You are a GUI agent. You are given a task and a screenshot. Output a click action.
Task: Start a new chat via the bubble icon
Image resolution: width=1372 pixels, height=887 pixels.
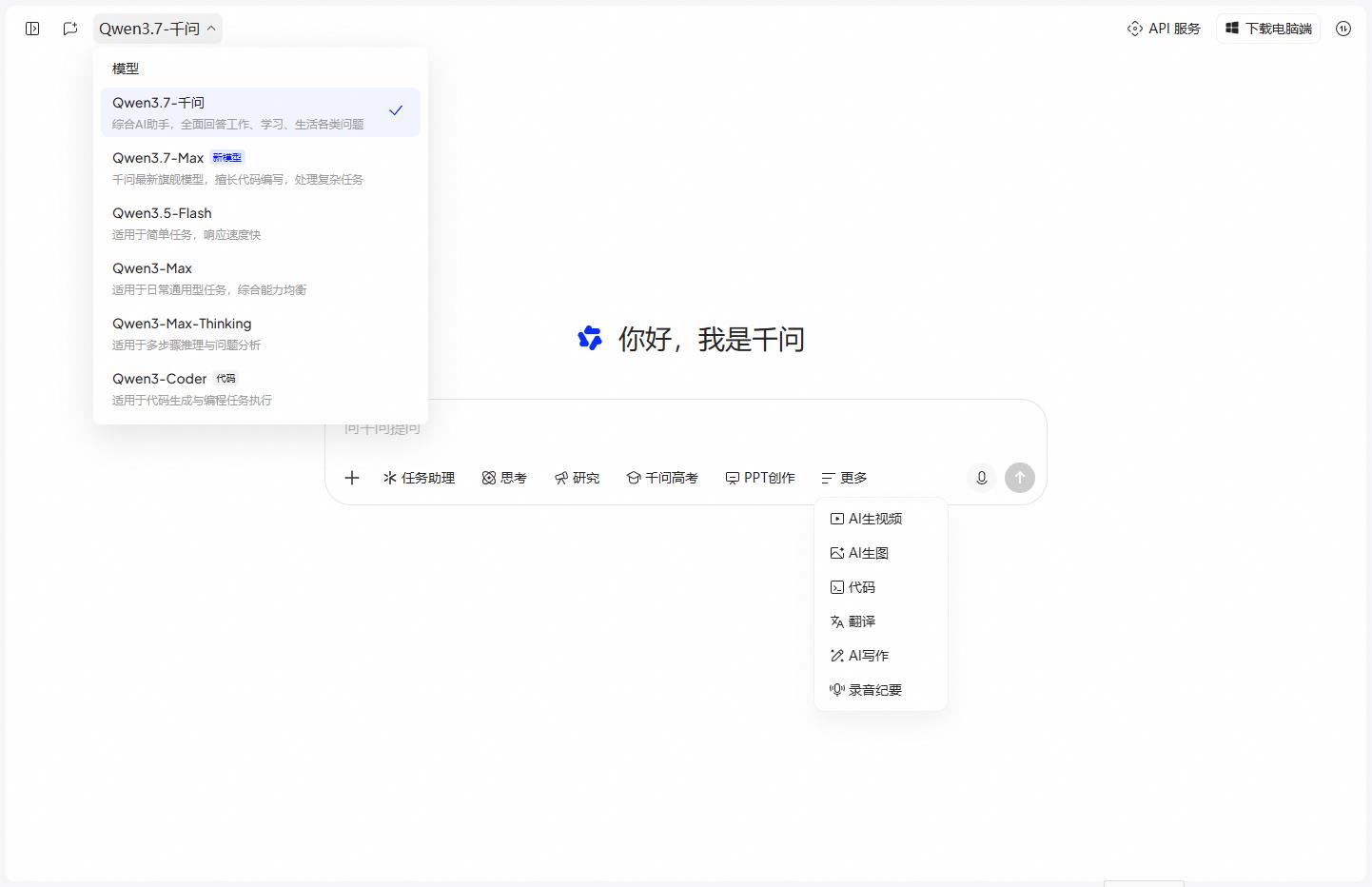(x=70, y=29)
